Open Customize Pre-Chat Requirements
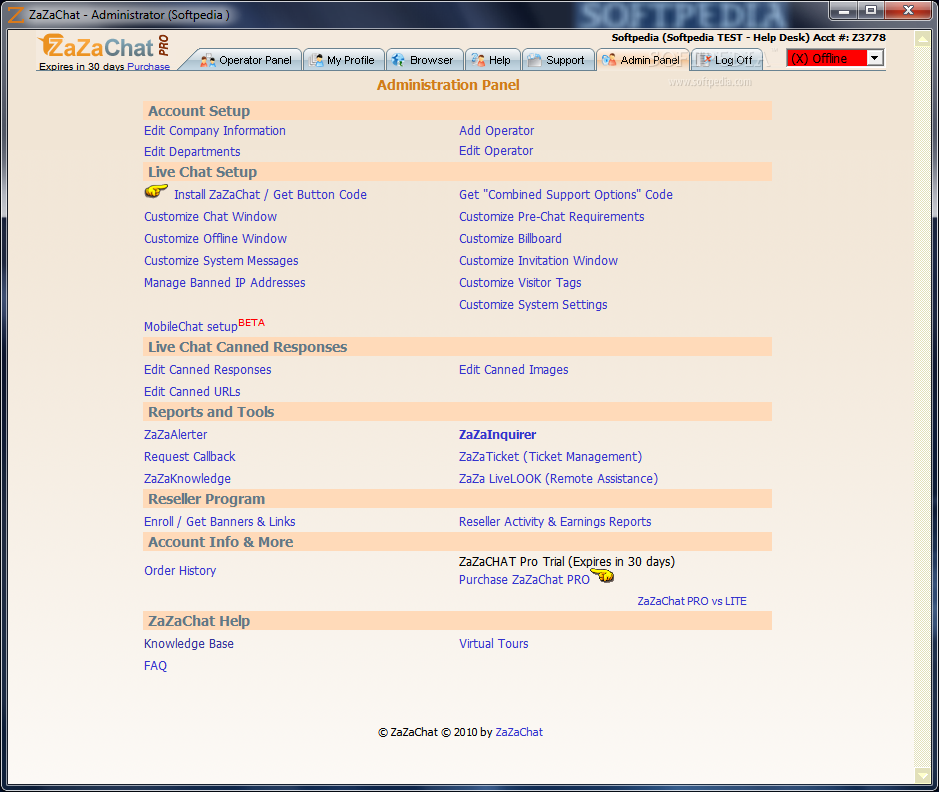This screenshot has width=939, height=792. tap(552, 217)
